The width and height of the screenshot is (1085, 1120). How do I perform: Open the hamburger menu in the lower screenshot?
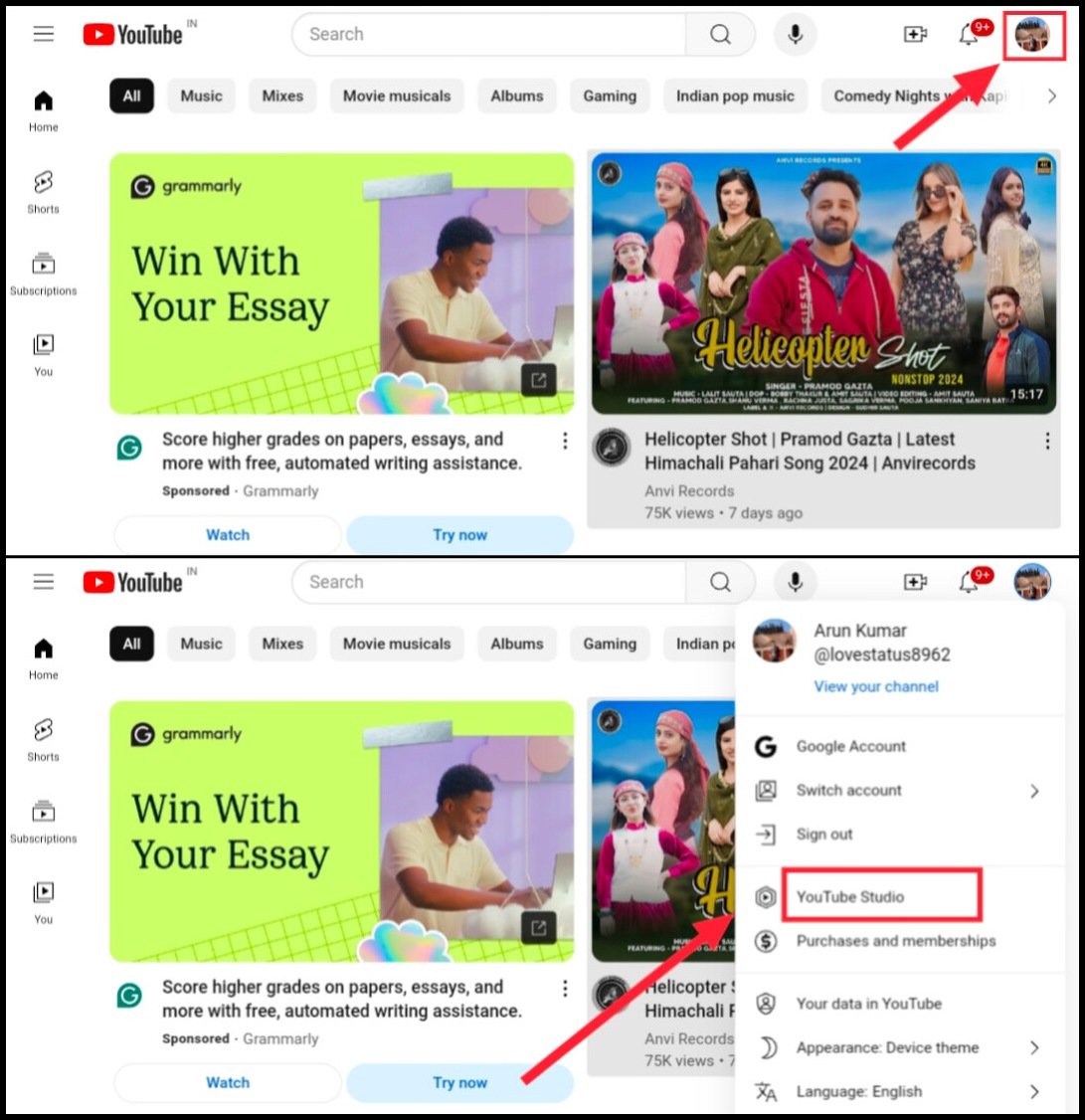pos(44,582)
